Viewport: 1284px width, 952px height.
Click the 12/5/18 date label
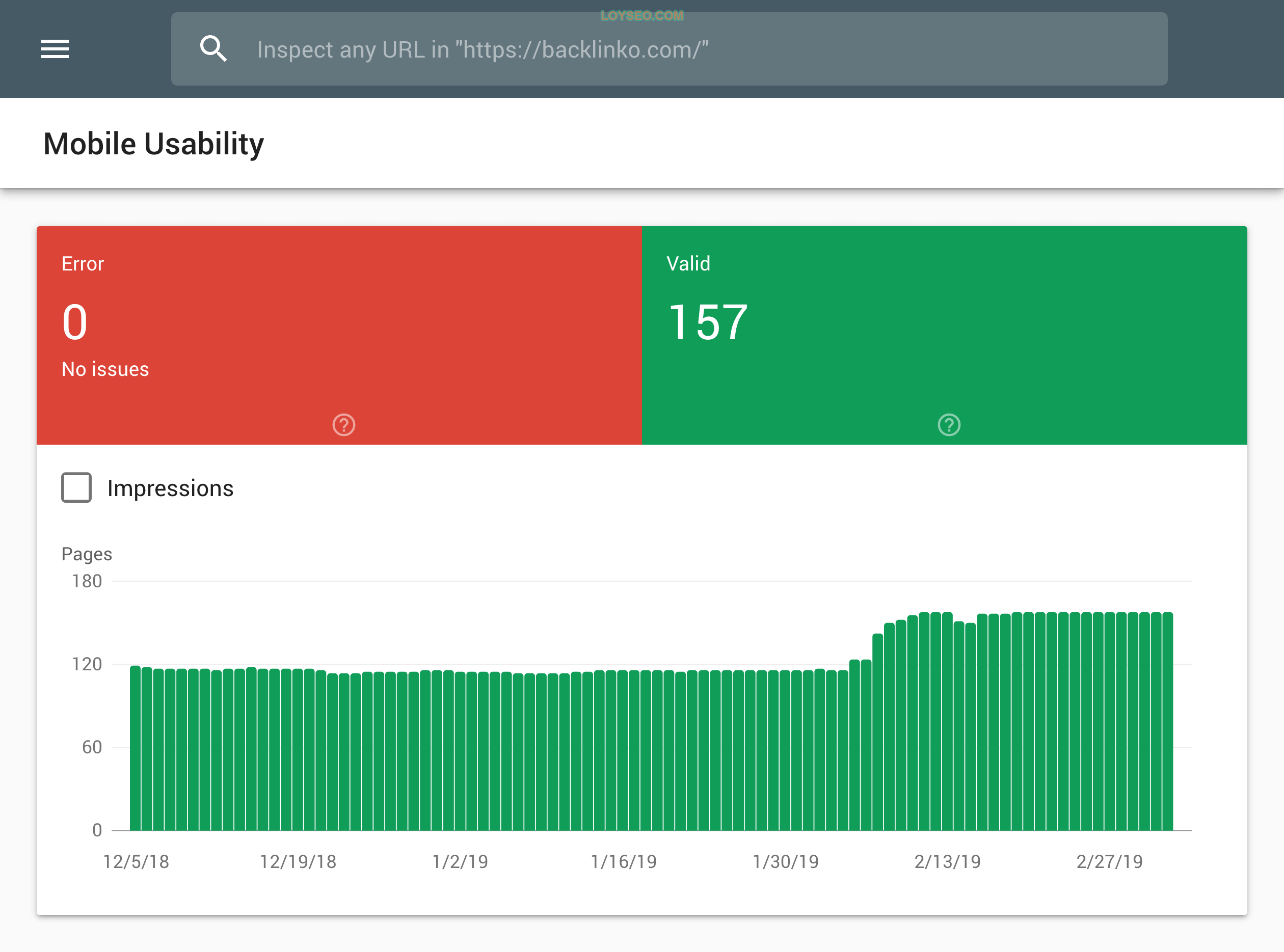coord(136,861)
